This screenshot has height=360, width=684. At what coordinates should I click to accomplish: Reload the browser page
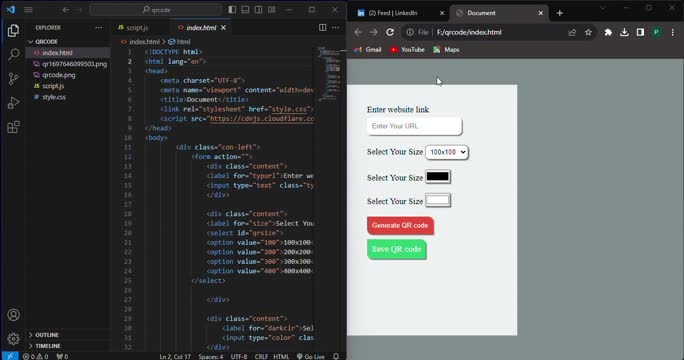coord(390,32)
